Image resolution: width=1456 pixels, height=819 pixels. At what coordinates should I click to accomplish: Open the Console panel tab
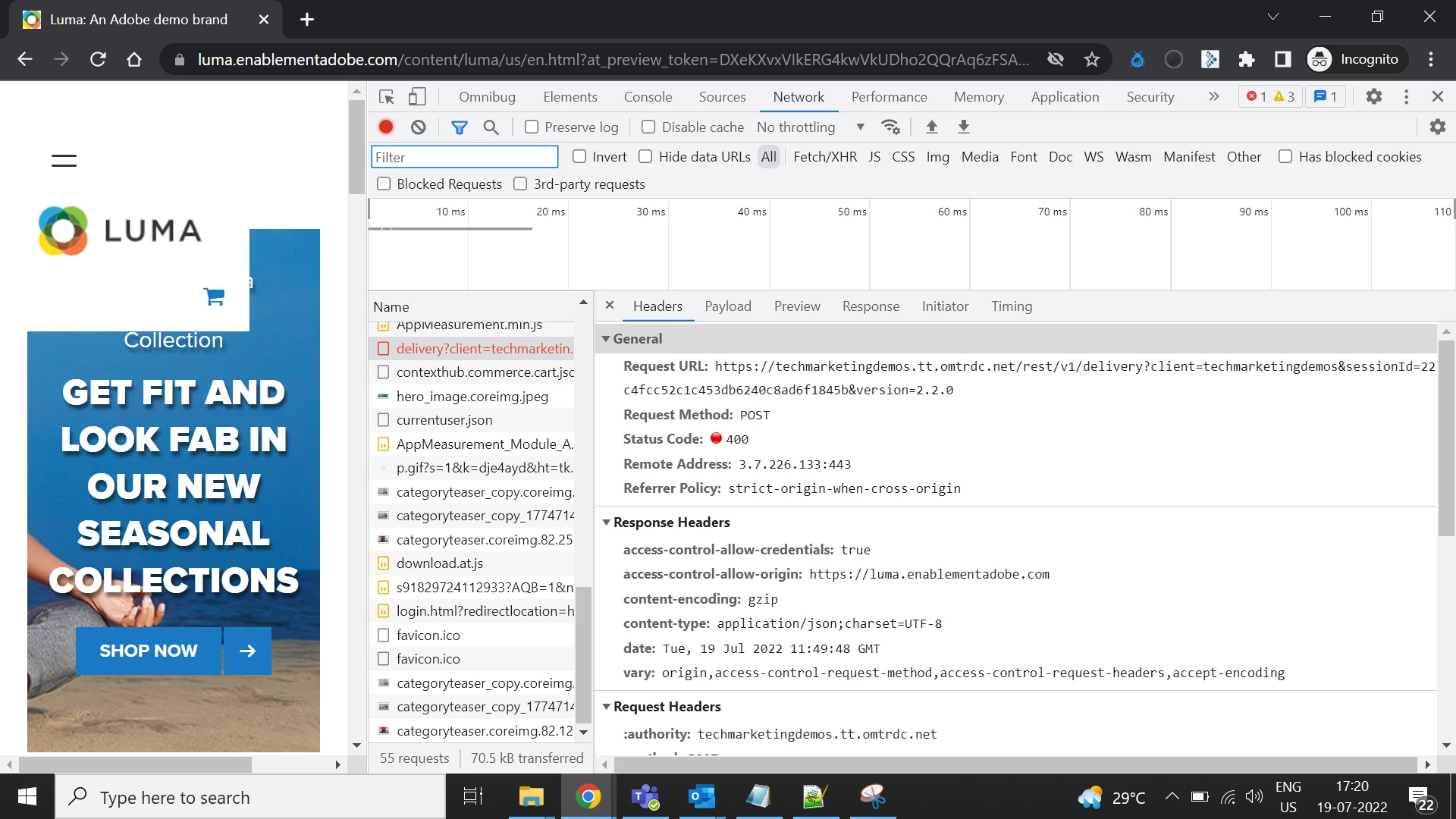coord(648,97)
